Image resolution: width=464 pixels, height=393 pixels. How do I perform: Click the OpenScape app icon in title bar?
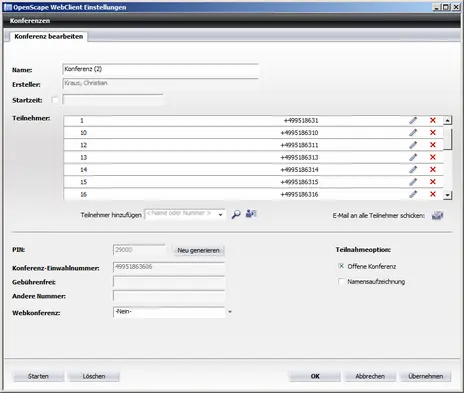tap(7, 7)
